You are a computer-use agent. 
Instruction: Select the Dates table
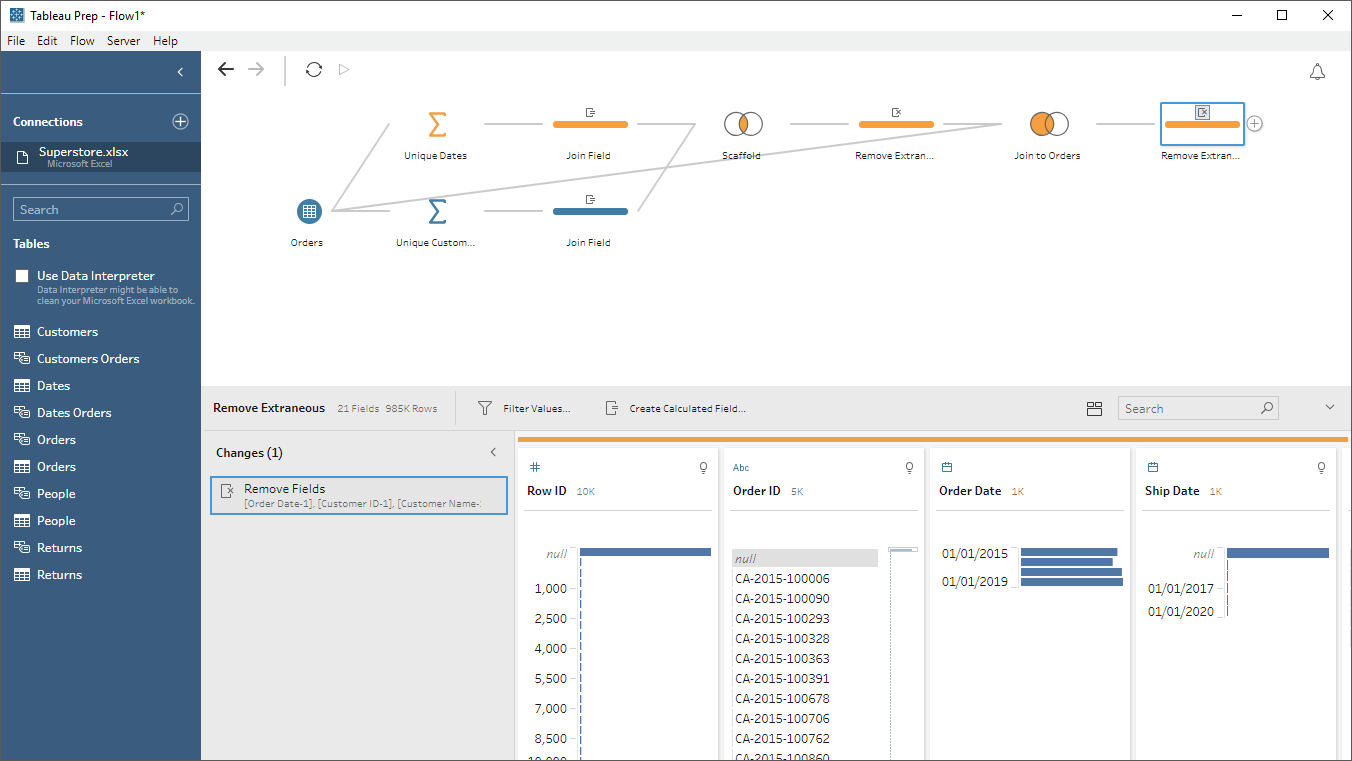coord(53,385)
